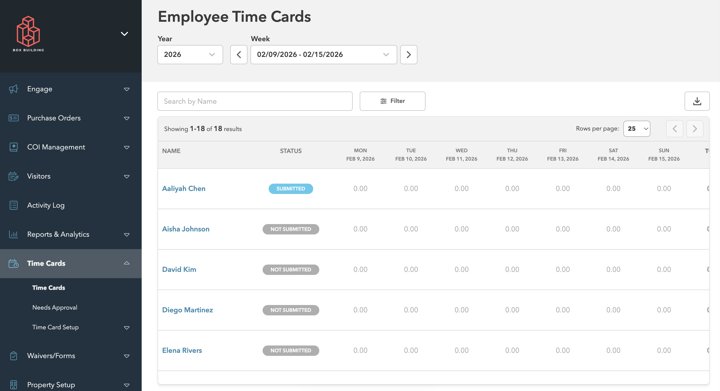
Task: Go to next week arrow
Action: pos(409,55)
